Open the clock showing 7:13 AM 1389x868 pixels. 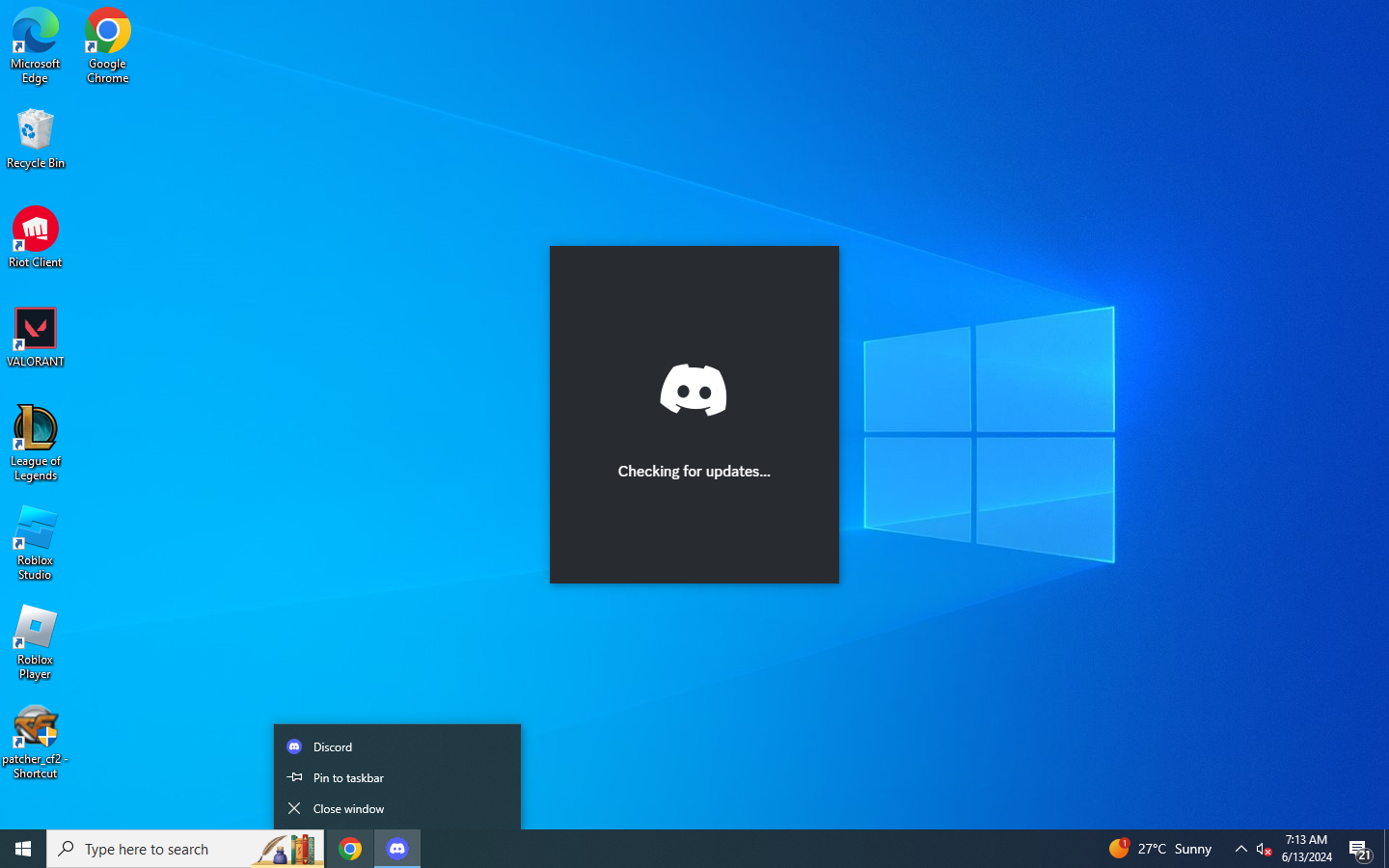(1307, 849)
